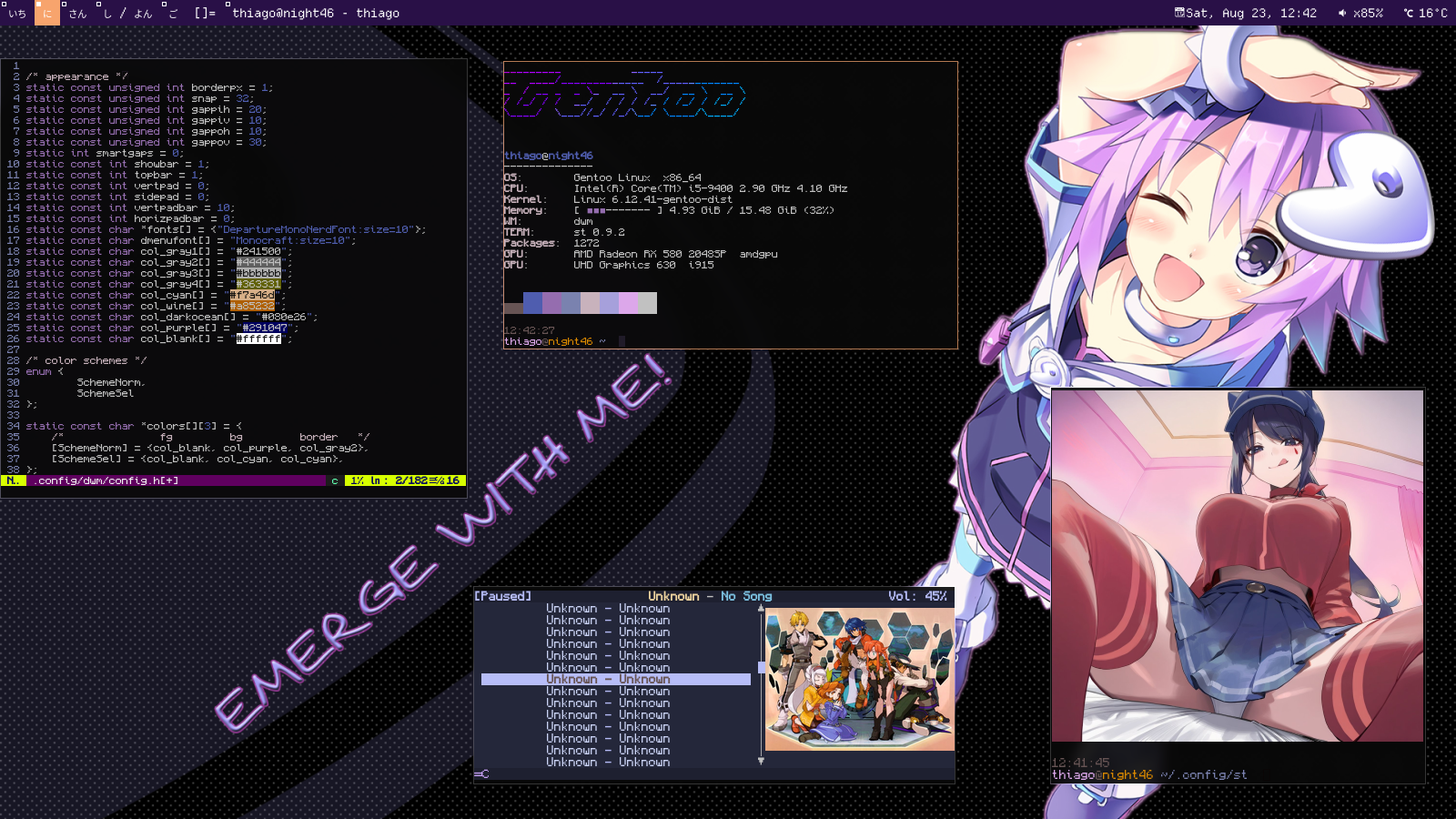Click the color schemes comment line
This screenshot has width=1456, height=819.
pyautogui.click(x=86, y=360)
